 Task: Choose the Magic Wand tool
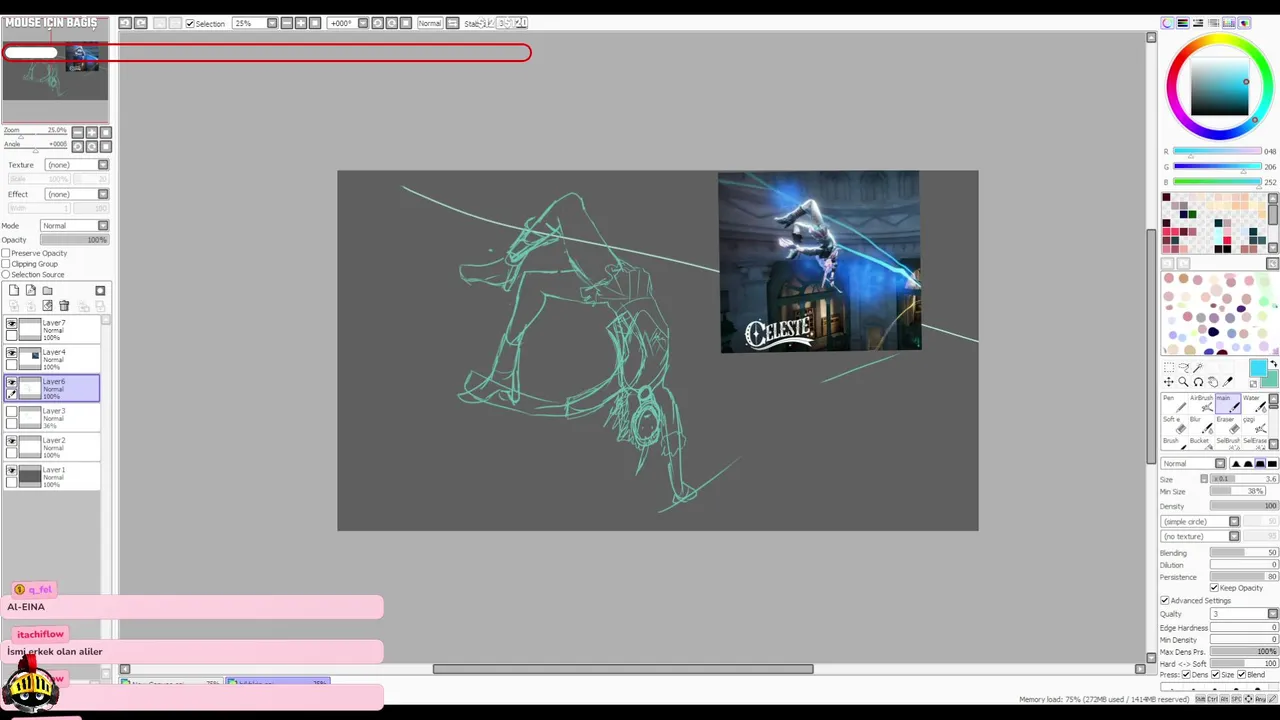click(1198, 368)
